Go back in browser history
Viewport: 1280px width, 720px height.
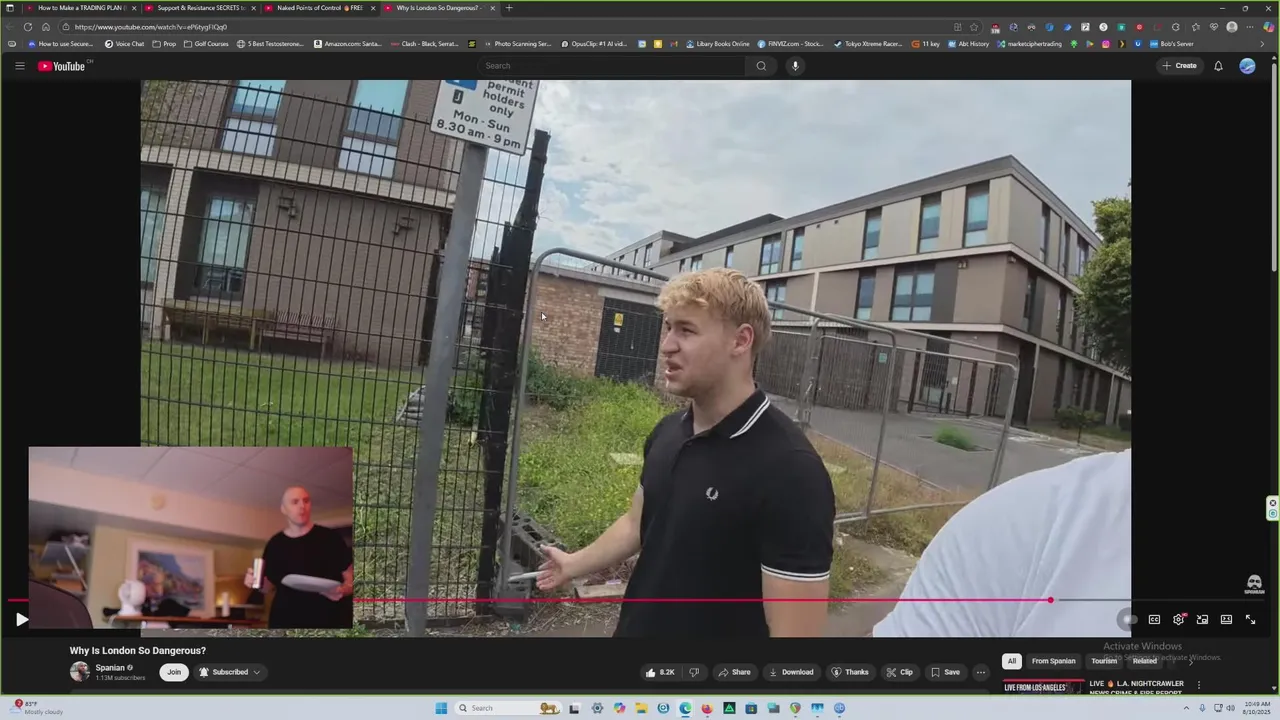click(x=10, y=27)
